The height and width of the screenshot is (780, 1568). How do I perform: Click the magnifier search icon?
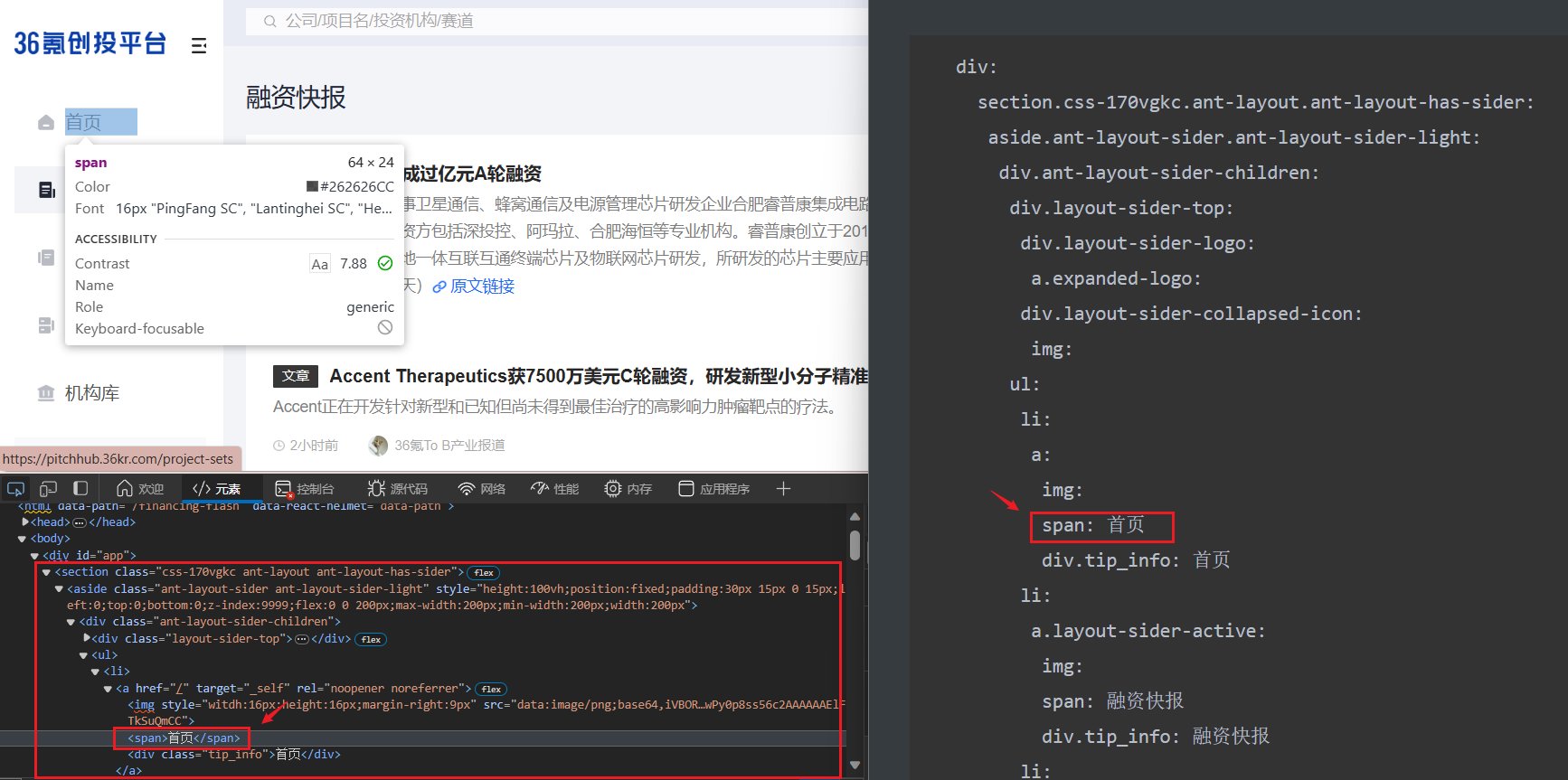[x=269, y=21]
